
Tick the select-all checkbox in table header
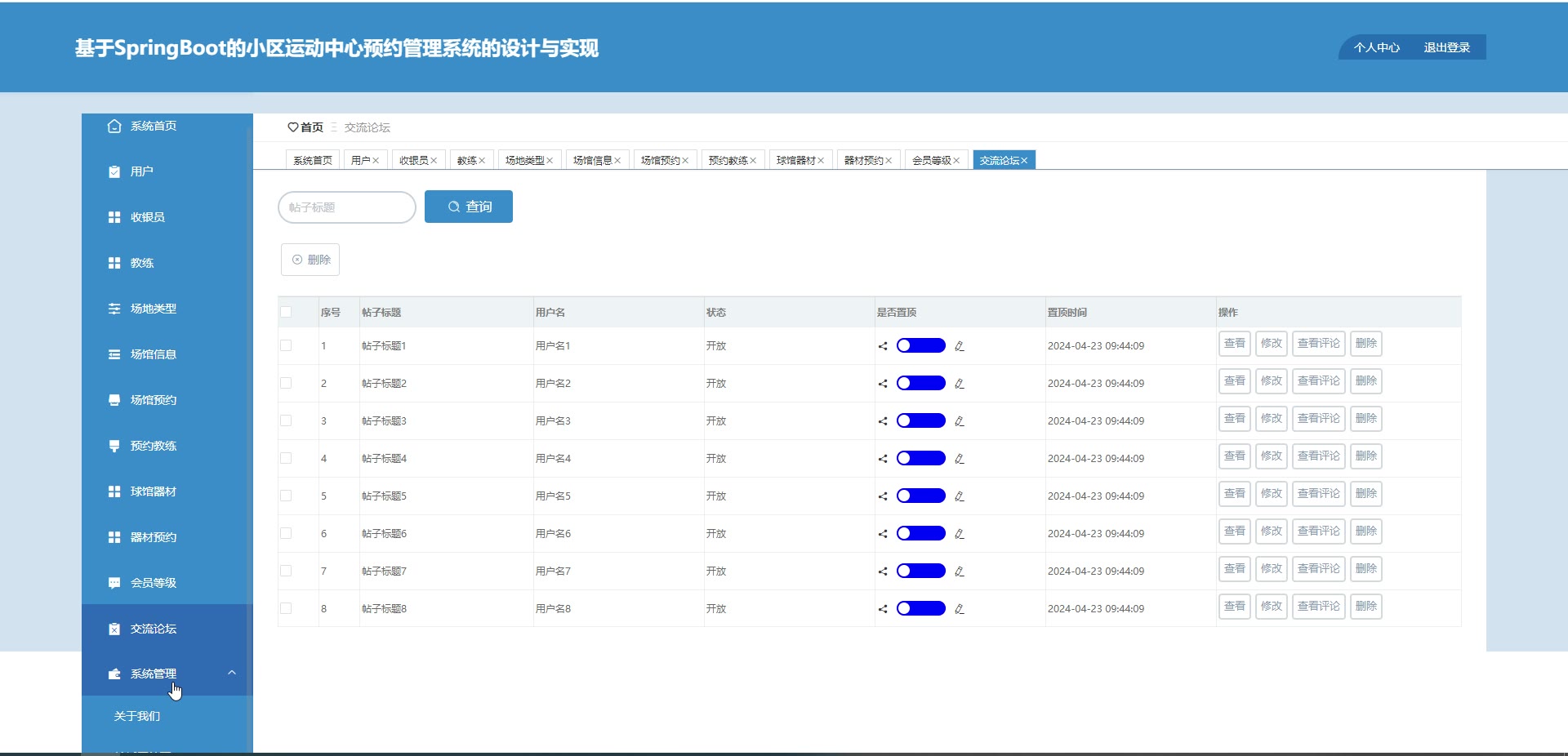286,312
